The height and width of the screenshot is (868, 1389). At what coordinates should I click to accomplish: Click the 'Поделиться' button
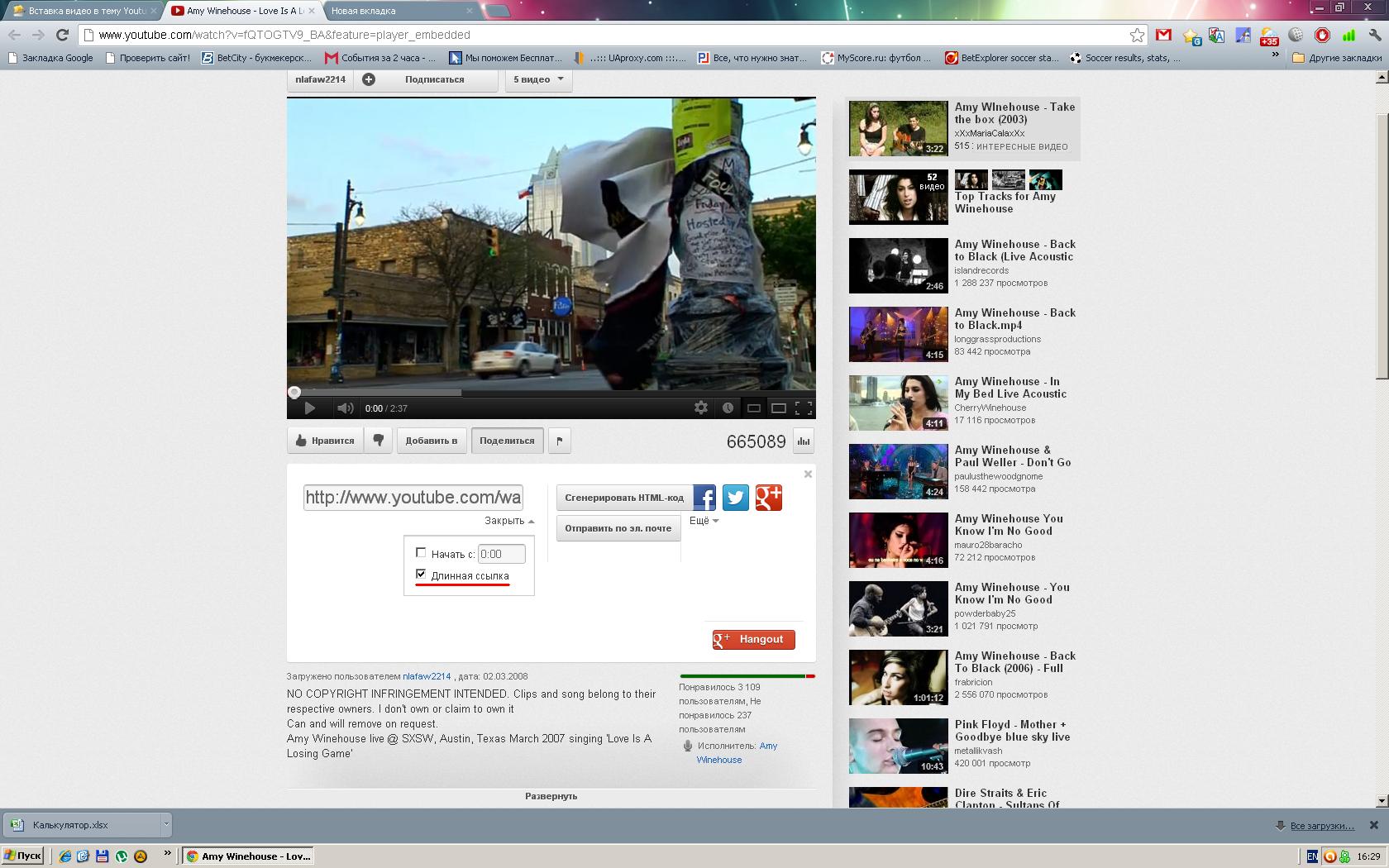pyautogui.click(x=507, y=441)
